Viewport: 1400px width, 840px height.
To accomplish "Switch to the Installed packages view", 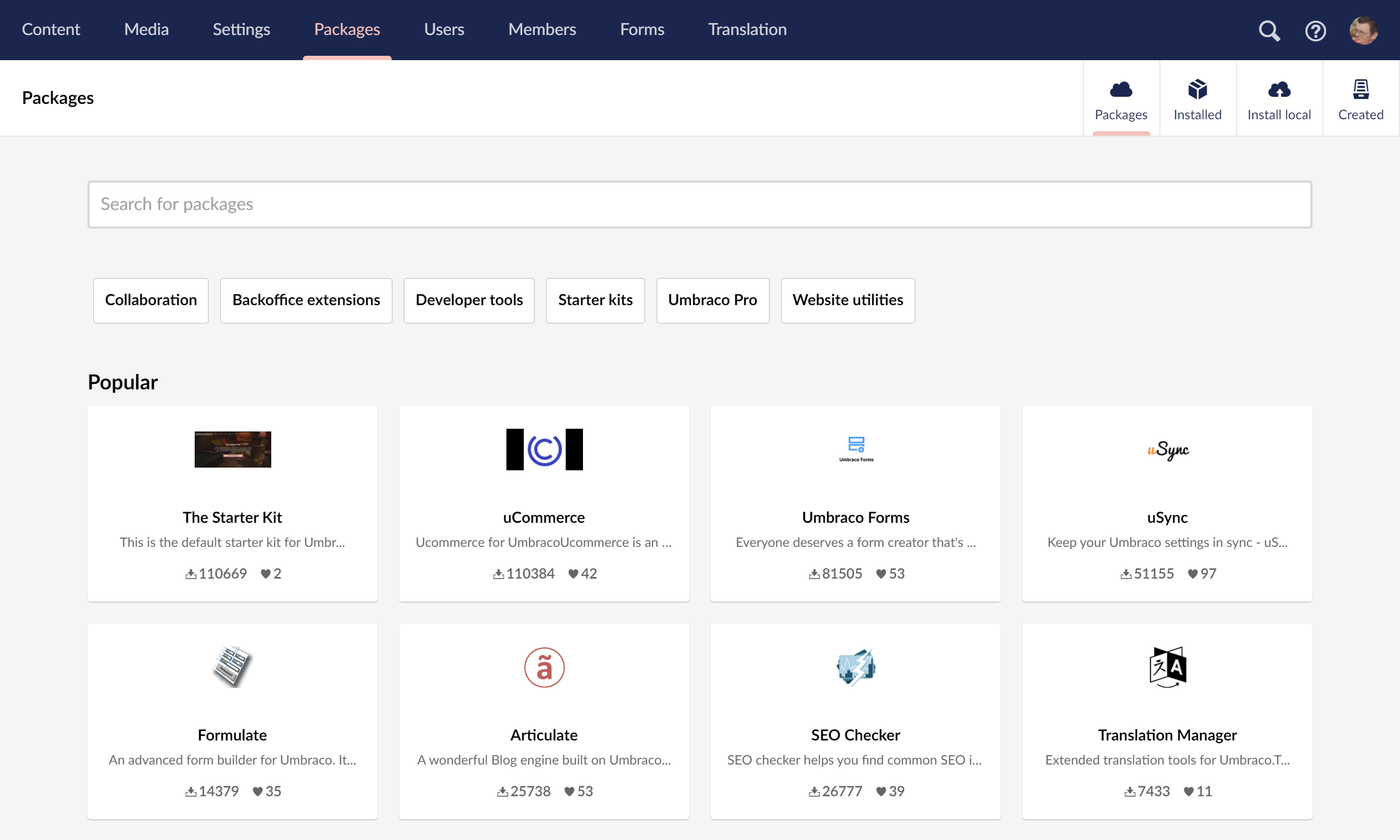I will [1198, 97].
